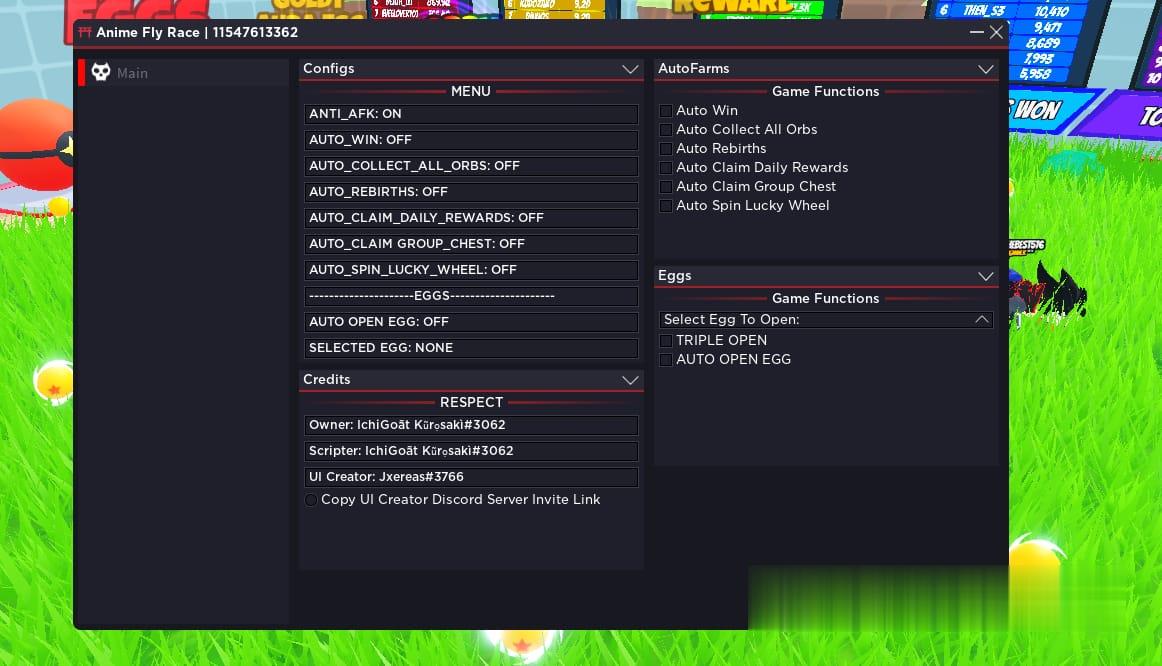Viewport: 1162px width, 666px height.
Task: Close the Anime Fly Race window
Action: pos(996,32)
